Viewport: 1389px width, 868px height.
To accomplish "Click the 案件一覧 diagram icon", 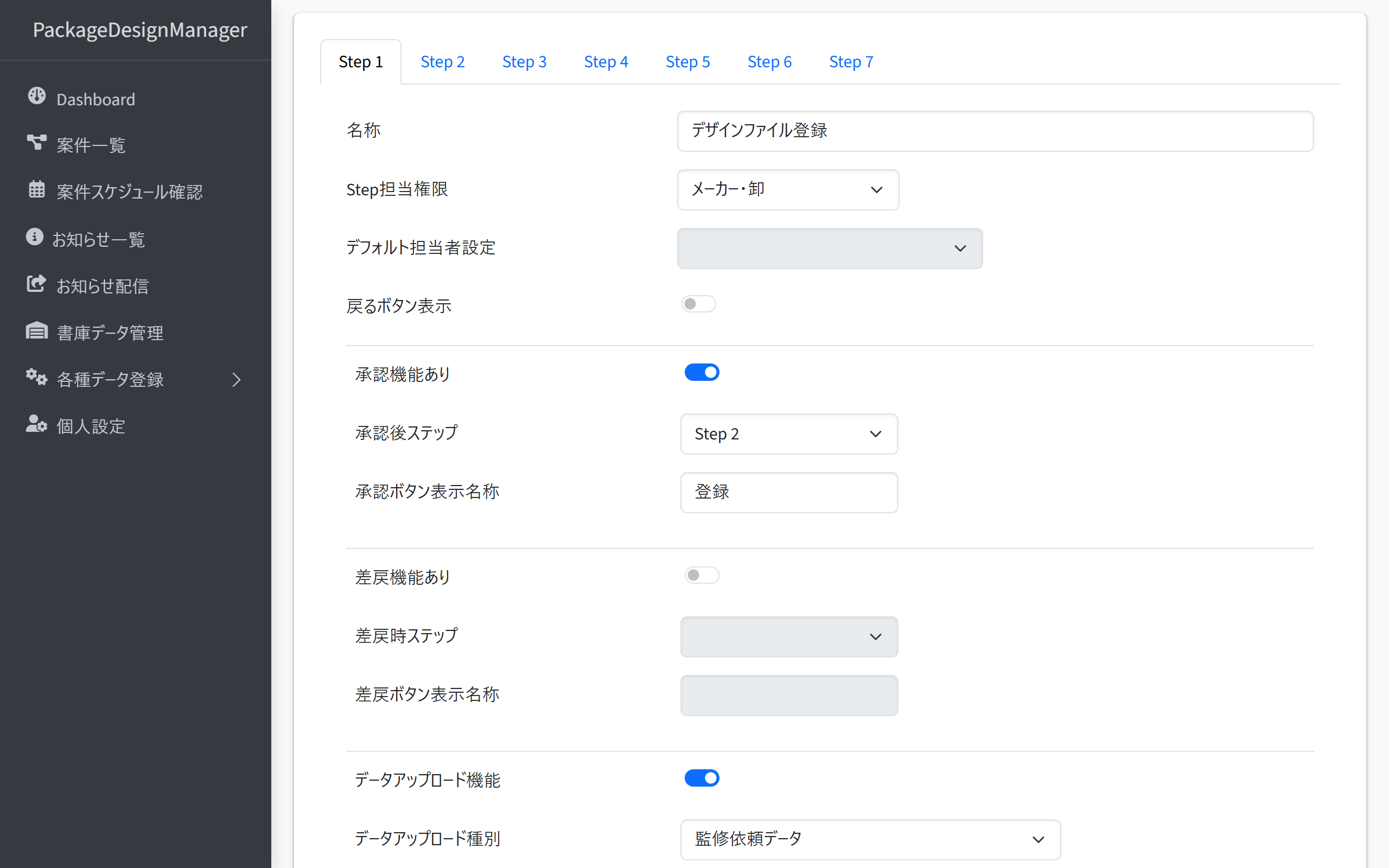I will point(37,142).
